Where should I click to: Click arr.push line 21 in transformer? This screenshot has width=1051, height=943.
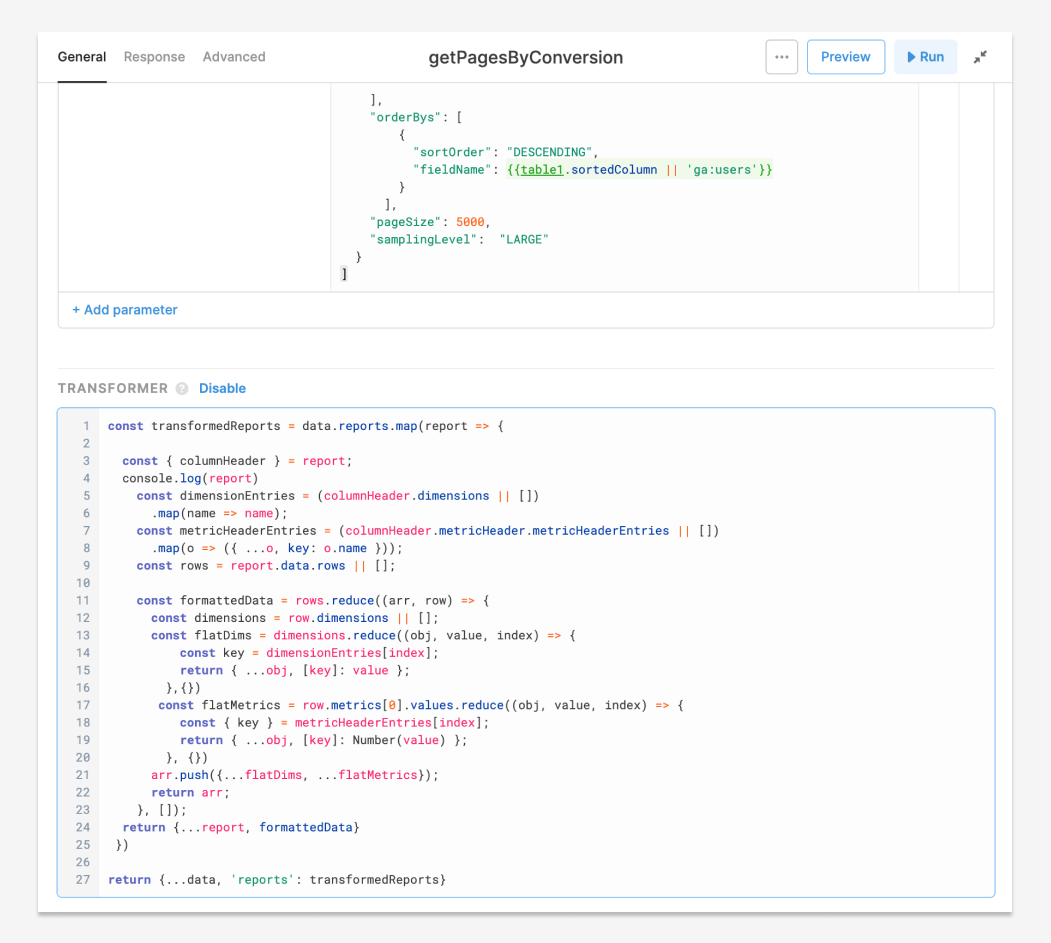pos(295,775)
